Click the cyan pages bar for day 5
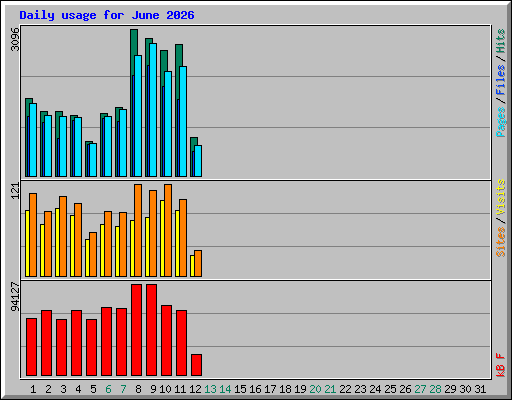 pyautogui.click(x=93, y=160)
